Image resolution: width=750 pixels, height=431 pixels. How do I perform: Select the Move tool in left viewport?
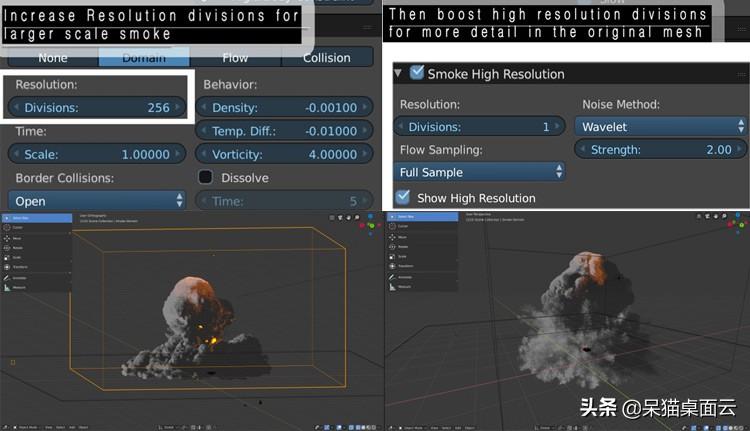pos(36,238)
